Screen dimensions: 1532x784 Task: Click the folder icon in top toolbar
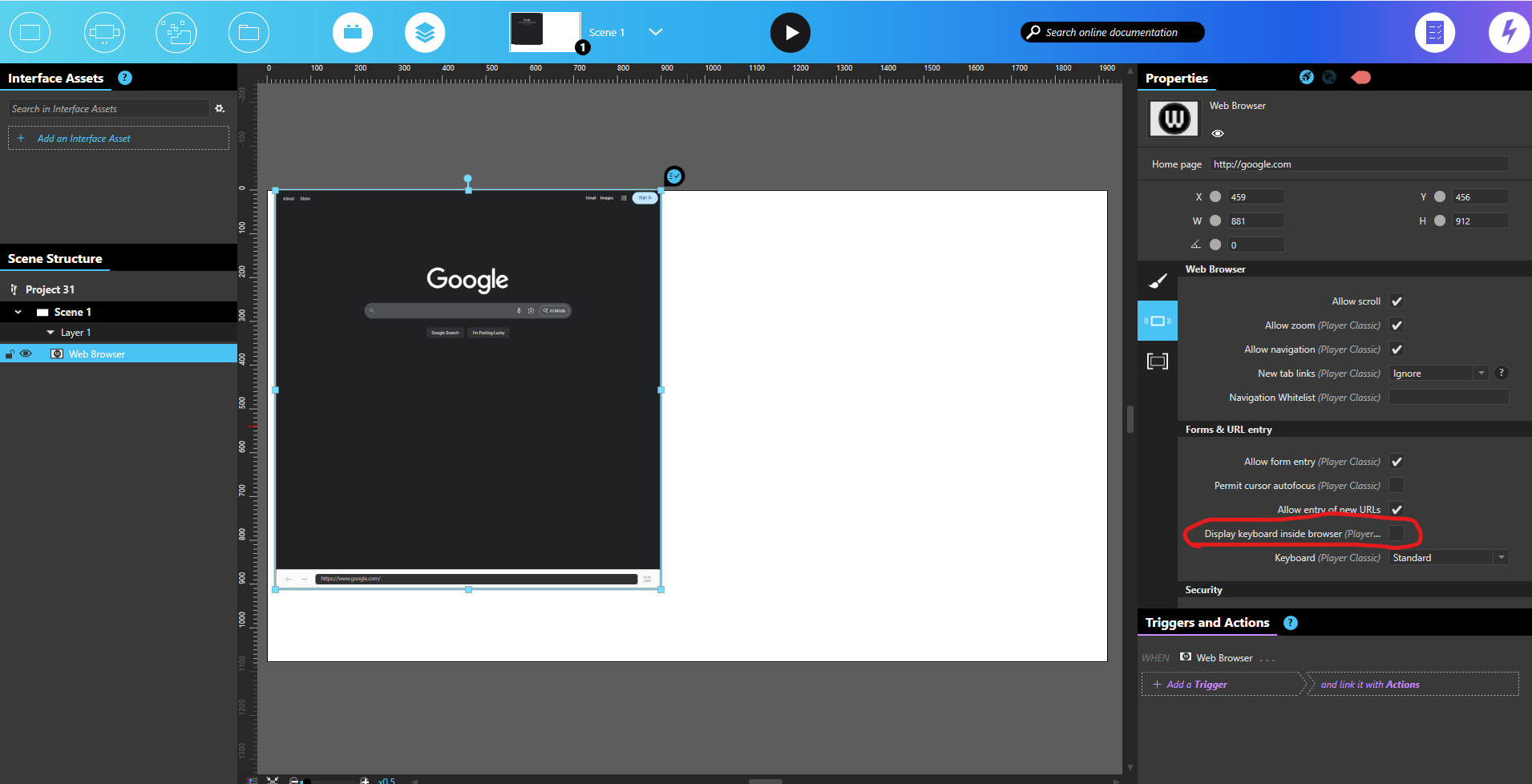click(x=249, y=33)
